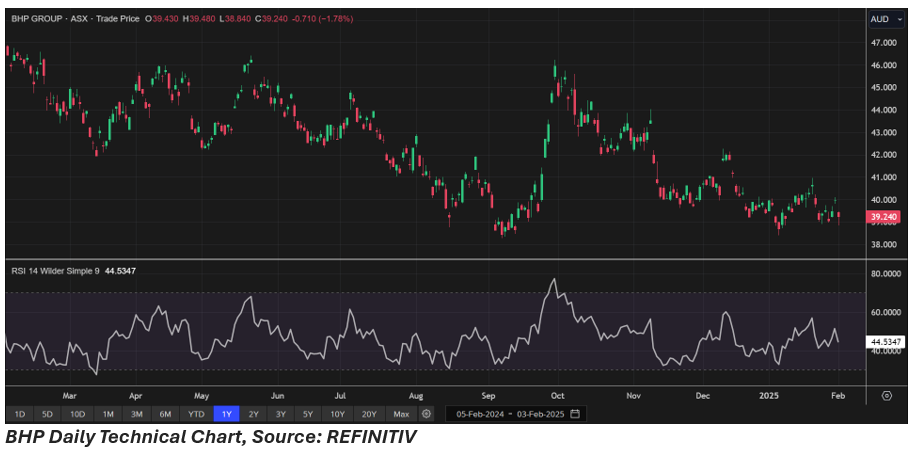Select the 3Y time range
Viewport: 912px width, 454px height.
point(280,414)
